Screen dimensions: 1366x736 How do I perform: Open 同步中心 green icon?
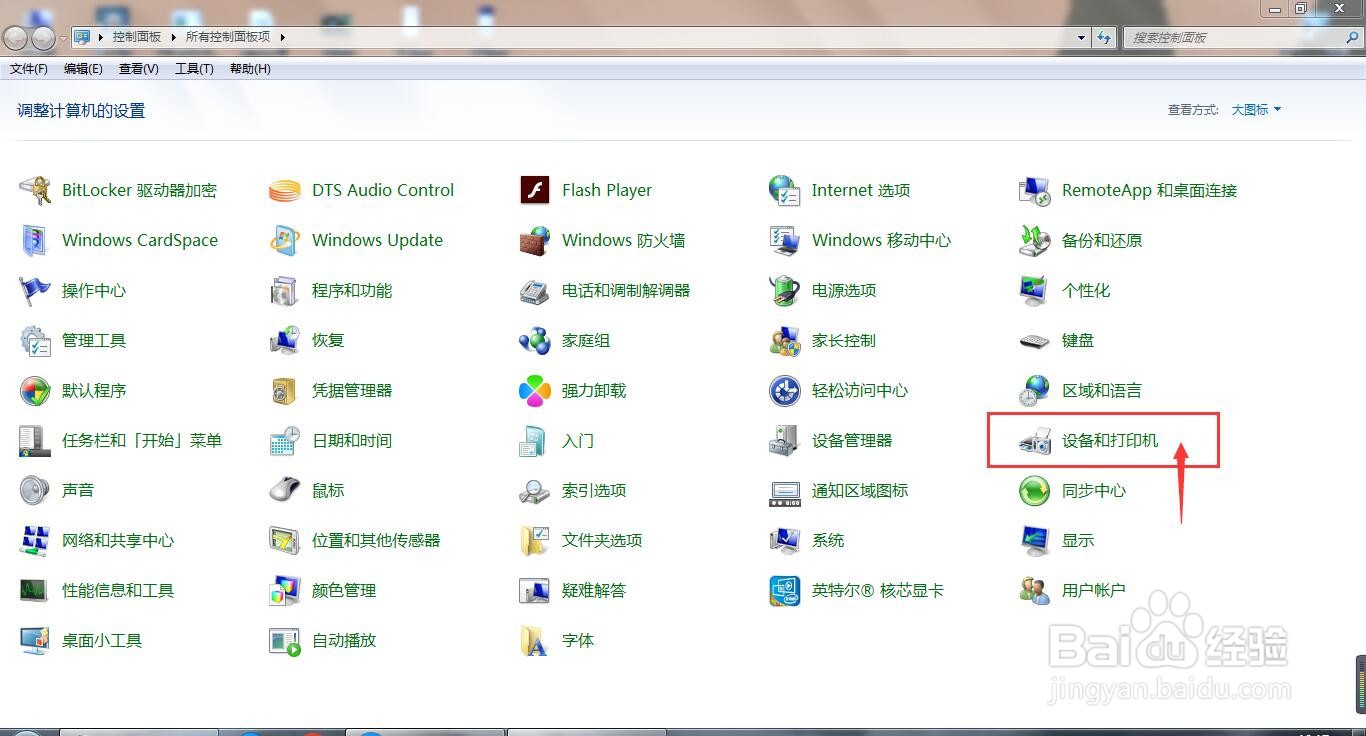1035,490
